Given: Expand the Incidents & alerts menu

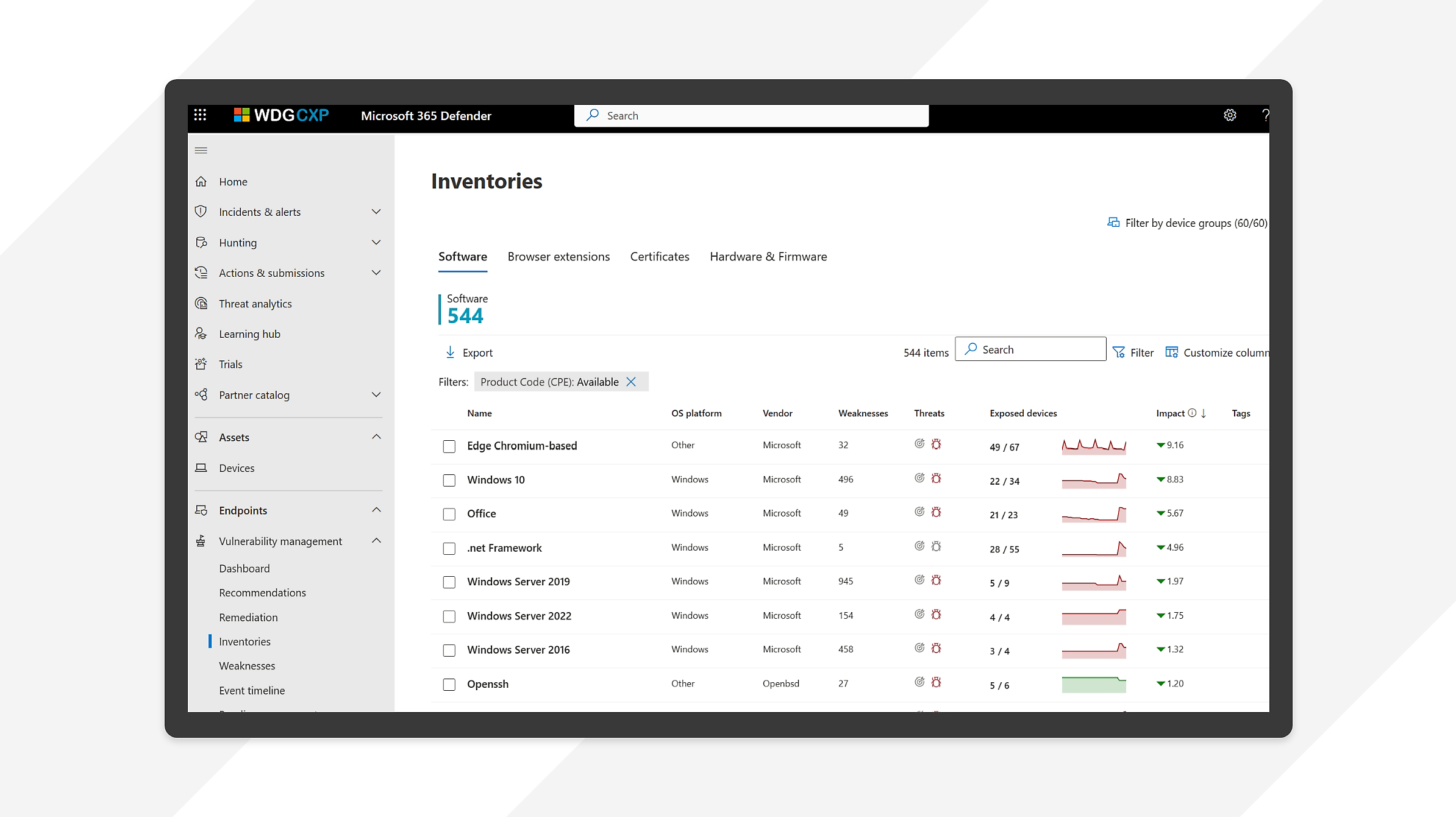Looking at the screenshot, I should [376, 212].
